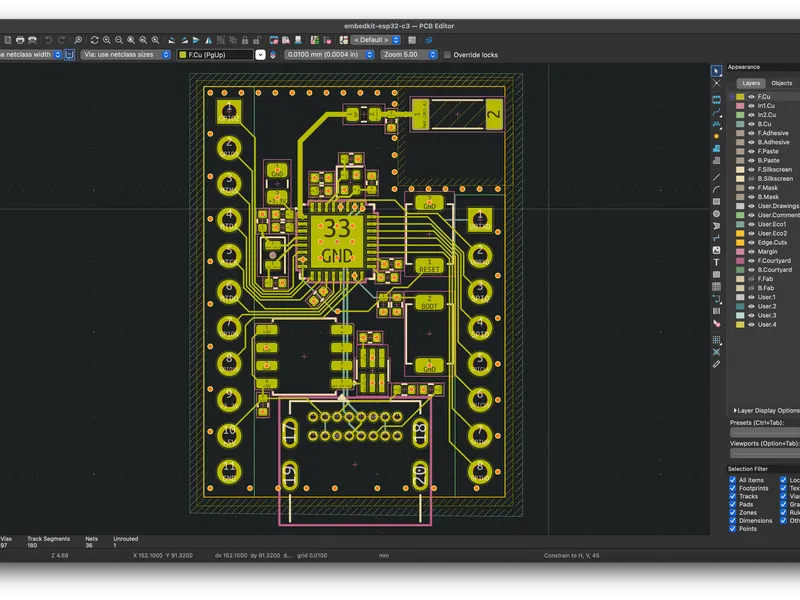Image resolution: width=800 pixels, height=600 pixels.
Task: Click the Edge.Cuts color swatch
Action: pyautogui.click(x=740, y=242)
